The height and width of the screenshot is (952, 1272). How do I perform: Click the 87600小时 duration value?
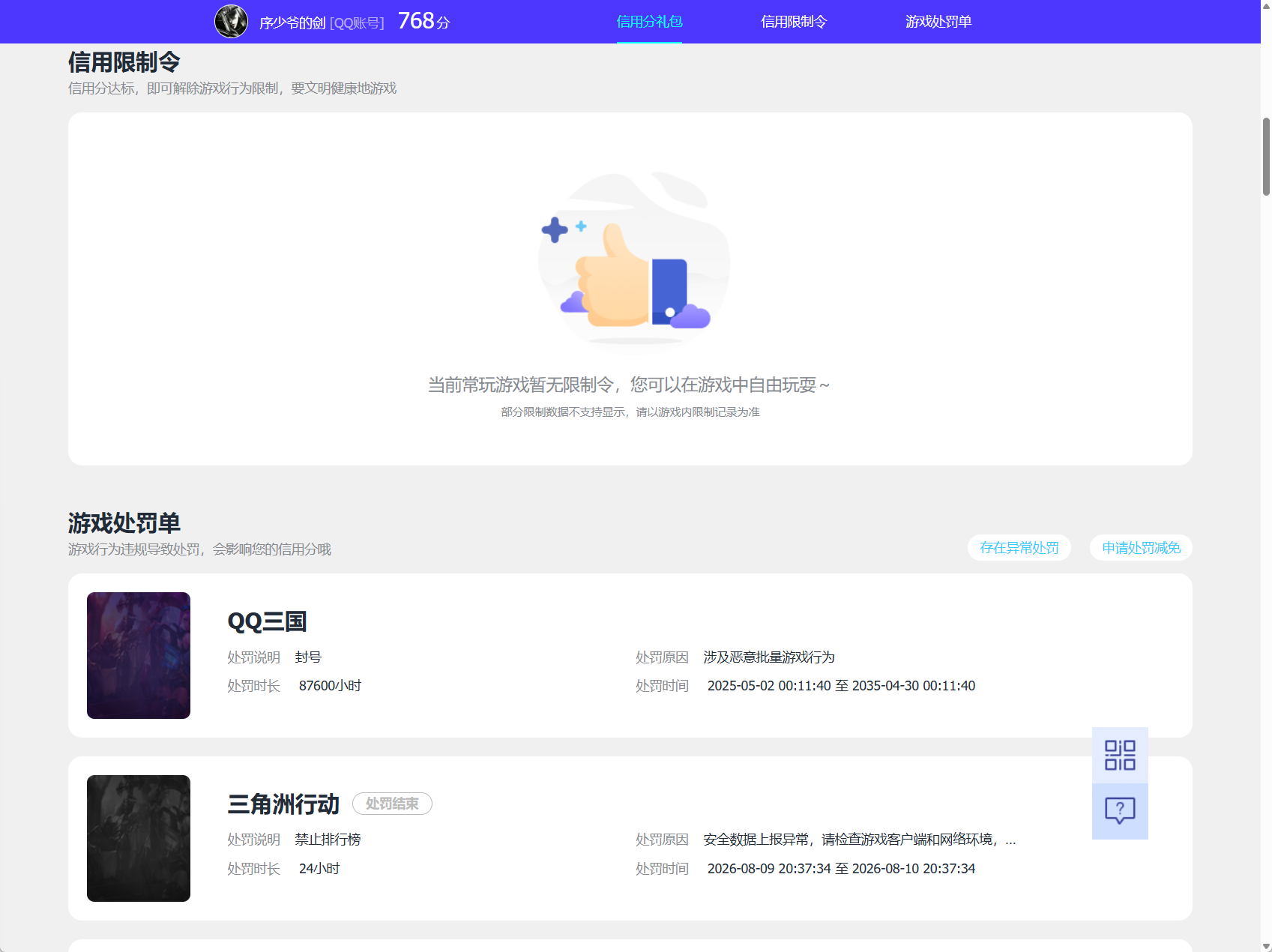330,686
